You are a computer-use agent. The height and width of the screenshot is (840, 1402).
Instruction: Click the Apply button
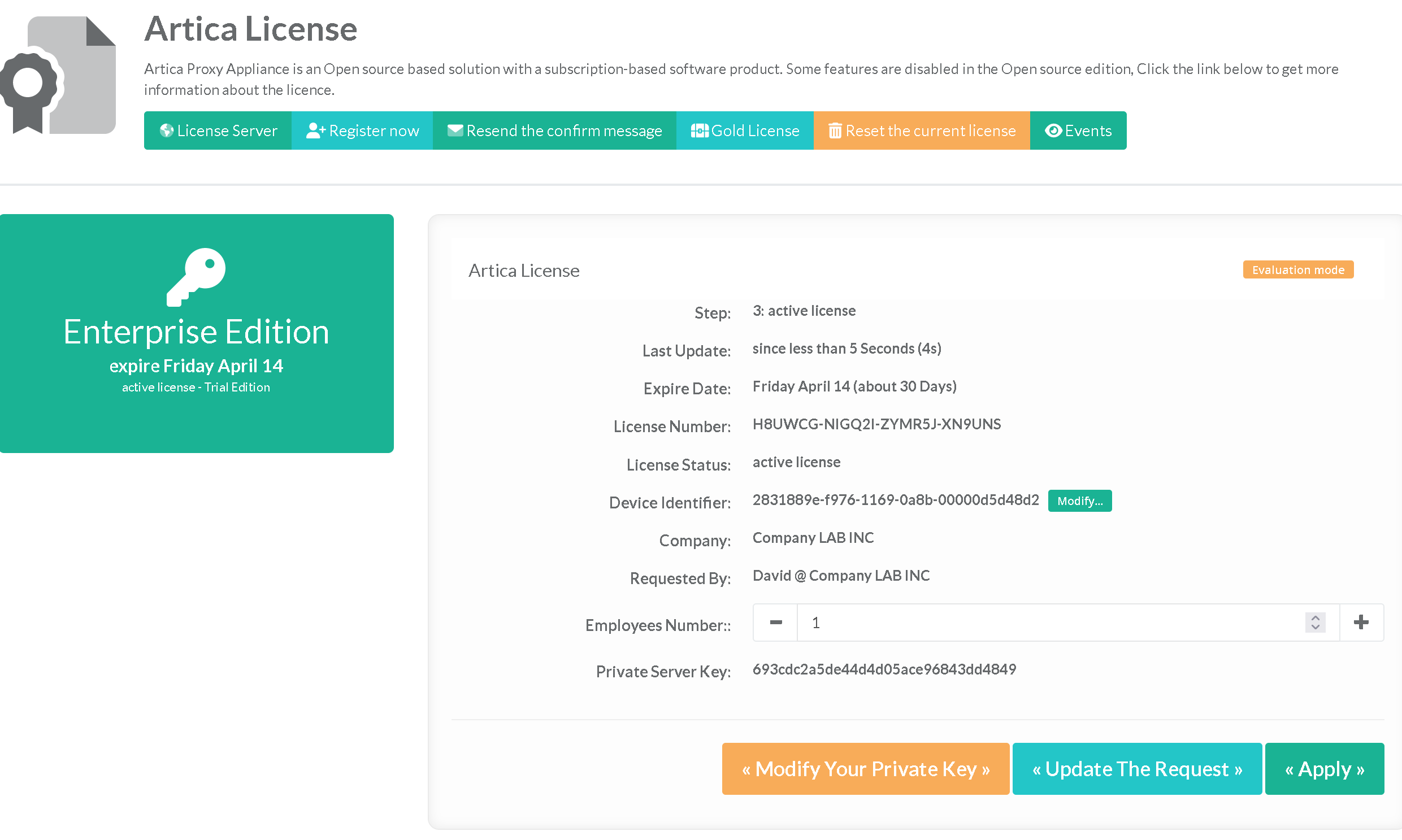(1324, 769)
